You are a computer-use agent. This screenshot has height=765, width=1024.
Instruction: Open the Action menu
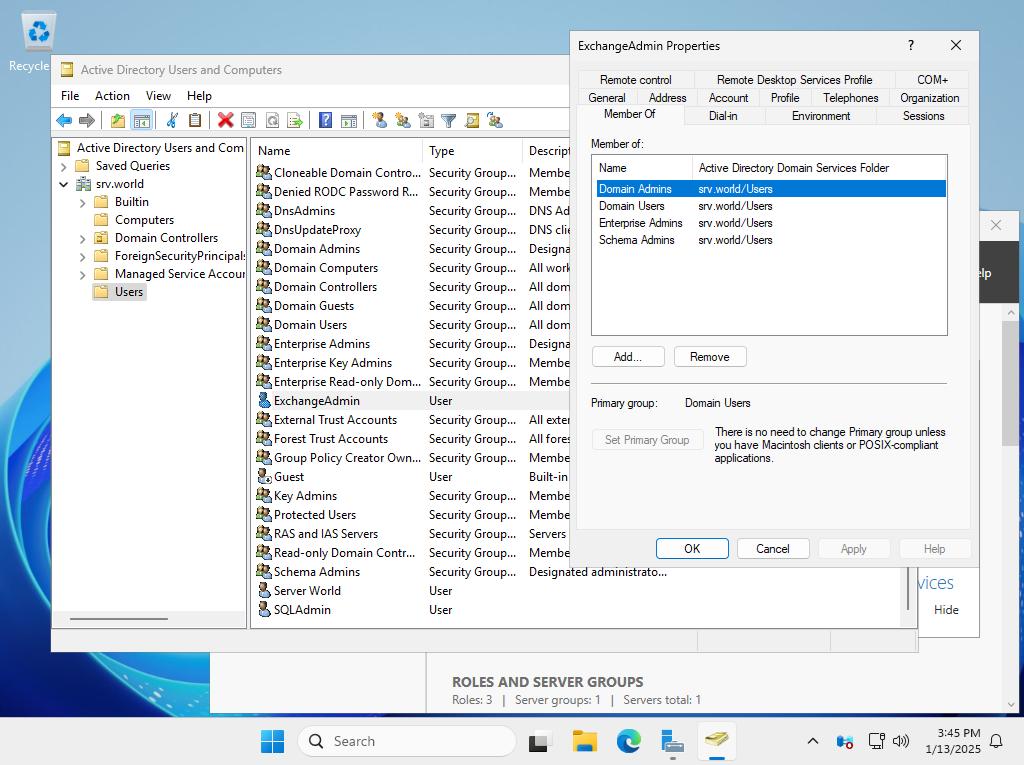click(112, 95)
